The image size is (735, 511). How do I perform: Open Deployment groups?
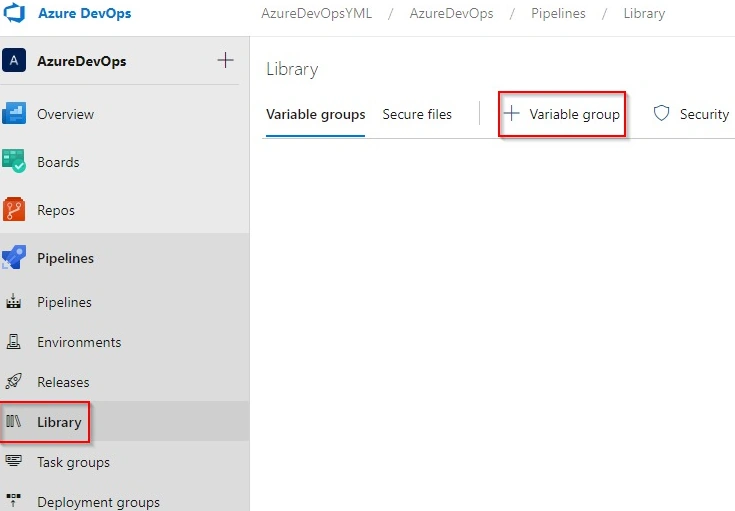click(98, 503)
